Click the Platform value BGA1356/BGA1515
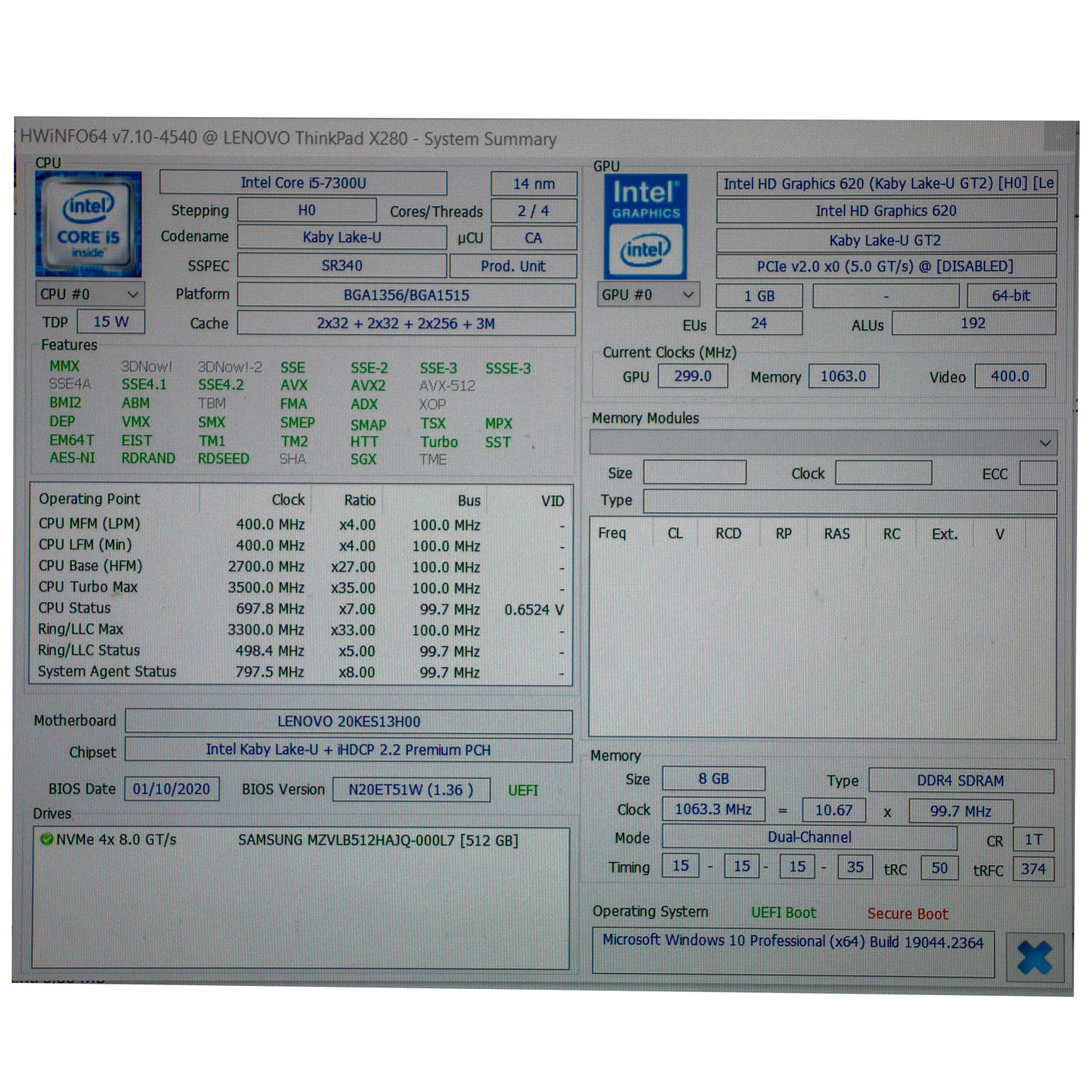 (406, 295)
